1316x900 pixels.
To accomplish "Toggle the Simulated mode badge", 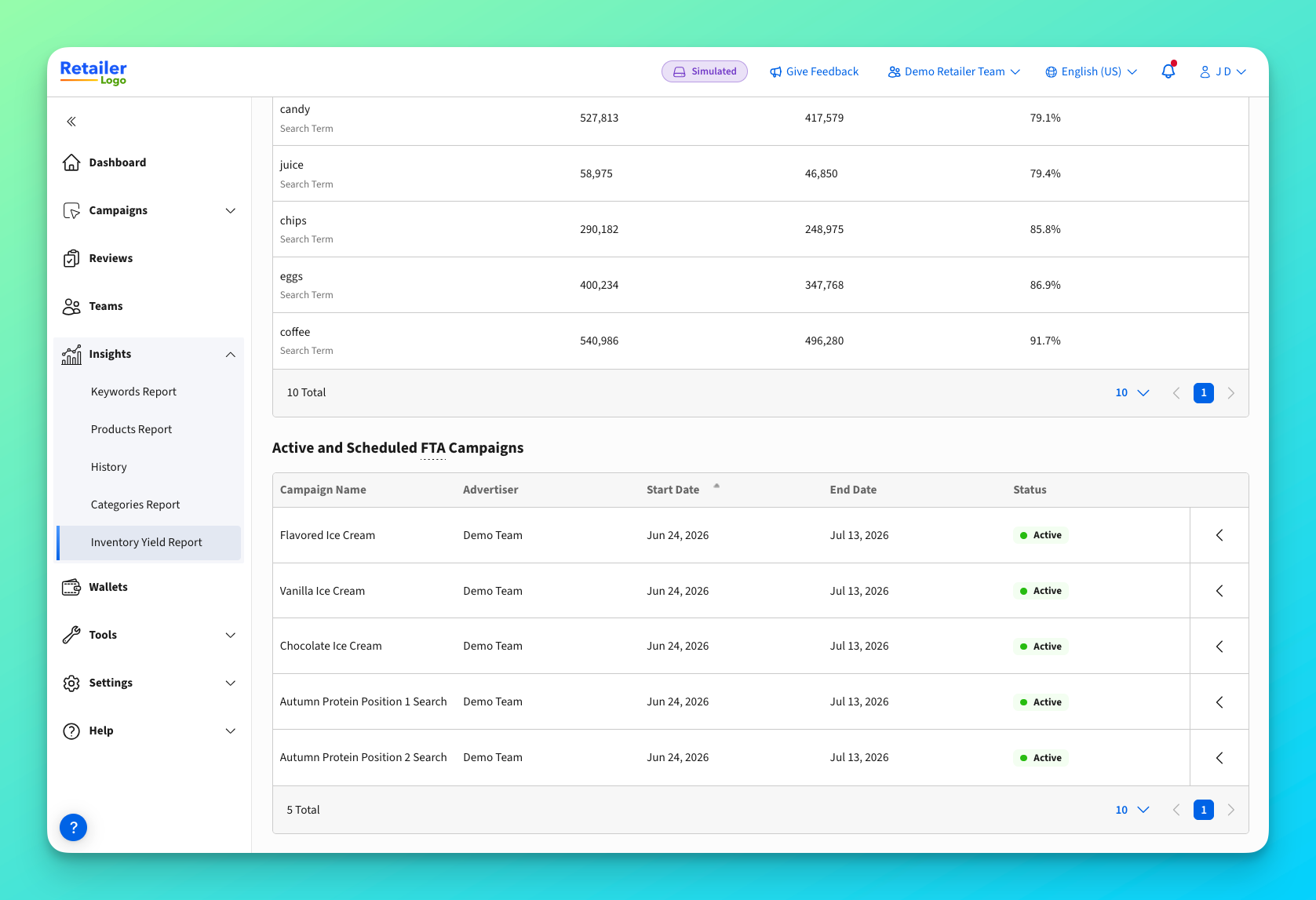I will coord(705,71).
